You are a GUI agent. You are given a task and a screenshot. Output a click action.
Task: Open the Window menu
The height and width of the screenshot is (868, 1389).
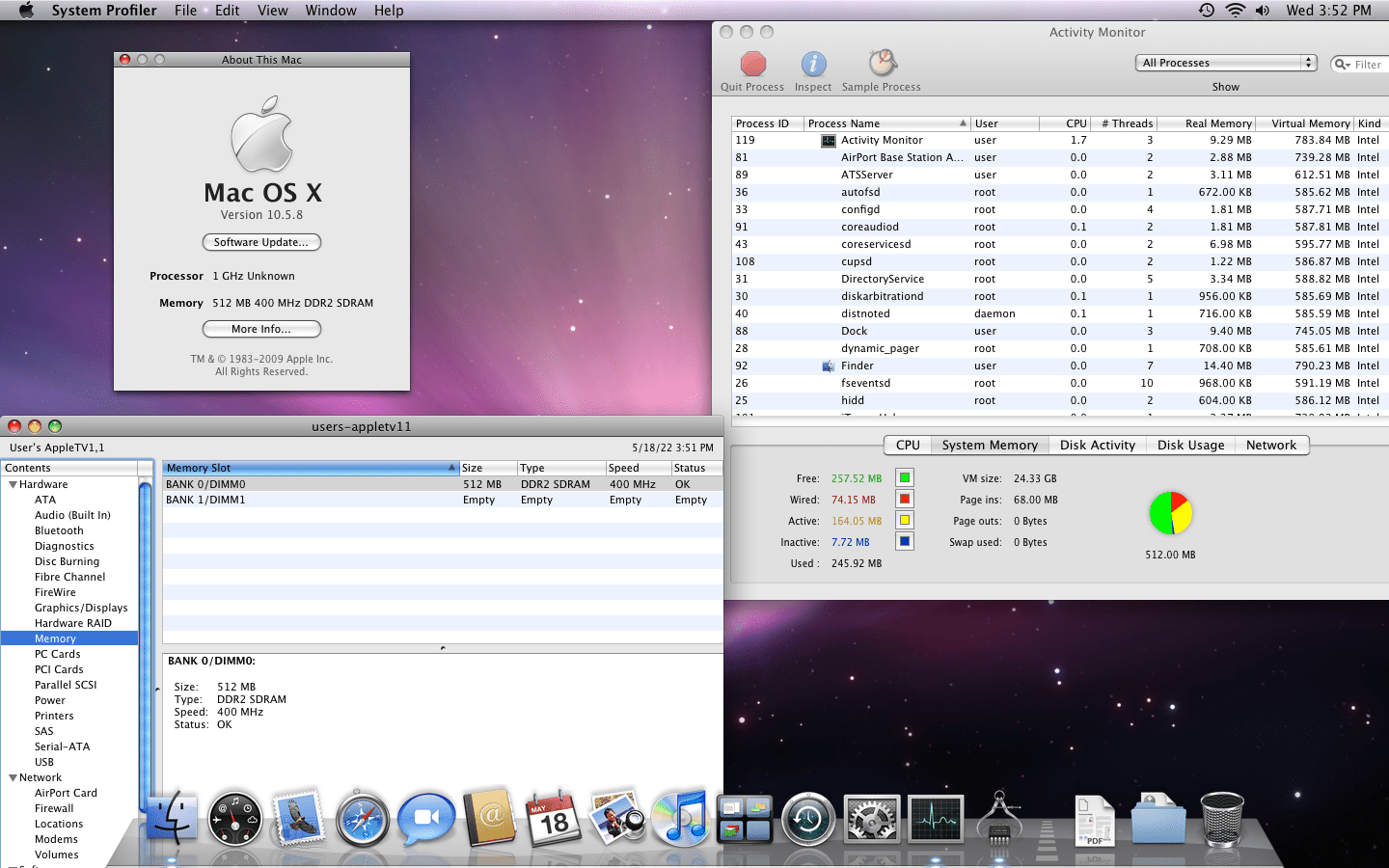331,11
